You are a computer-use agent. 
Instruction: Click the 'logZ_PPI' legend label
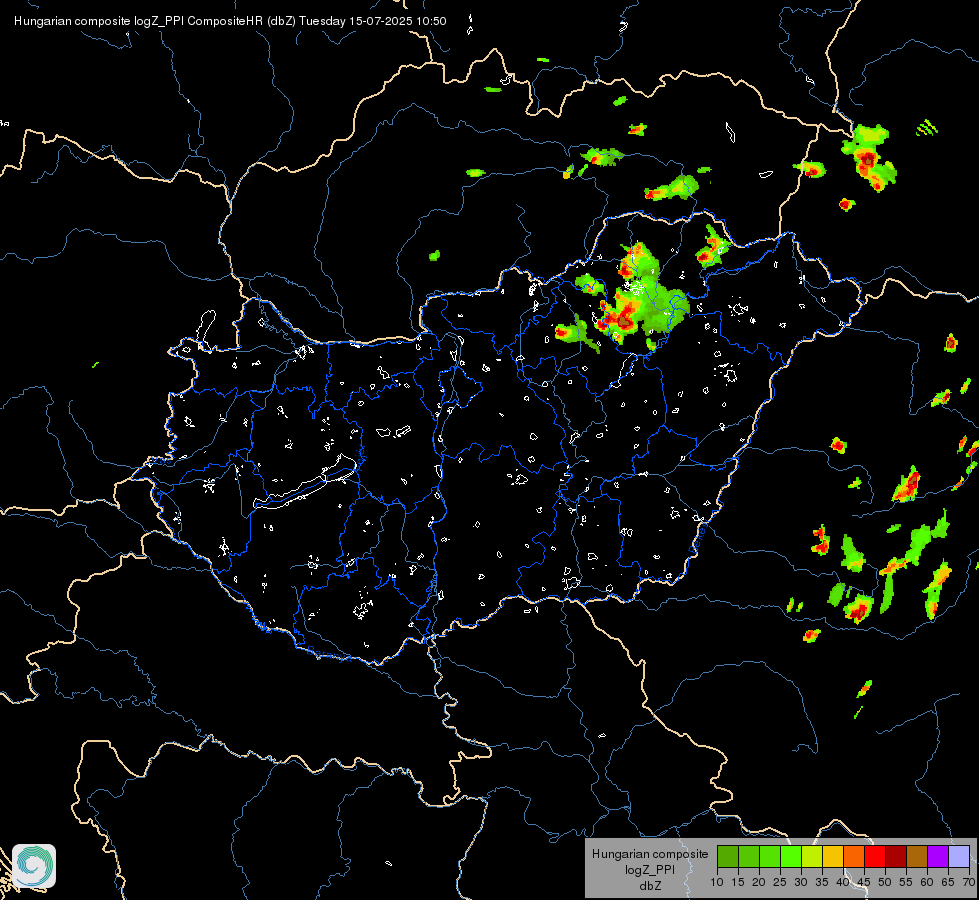tap(650, 869)
